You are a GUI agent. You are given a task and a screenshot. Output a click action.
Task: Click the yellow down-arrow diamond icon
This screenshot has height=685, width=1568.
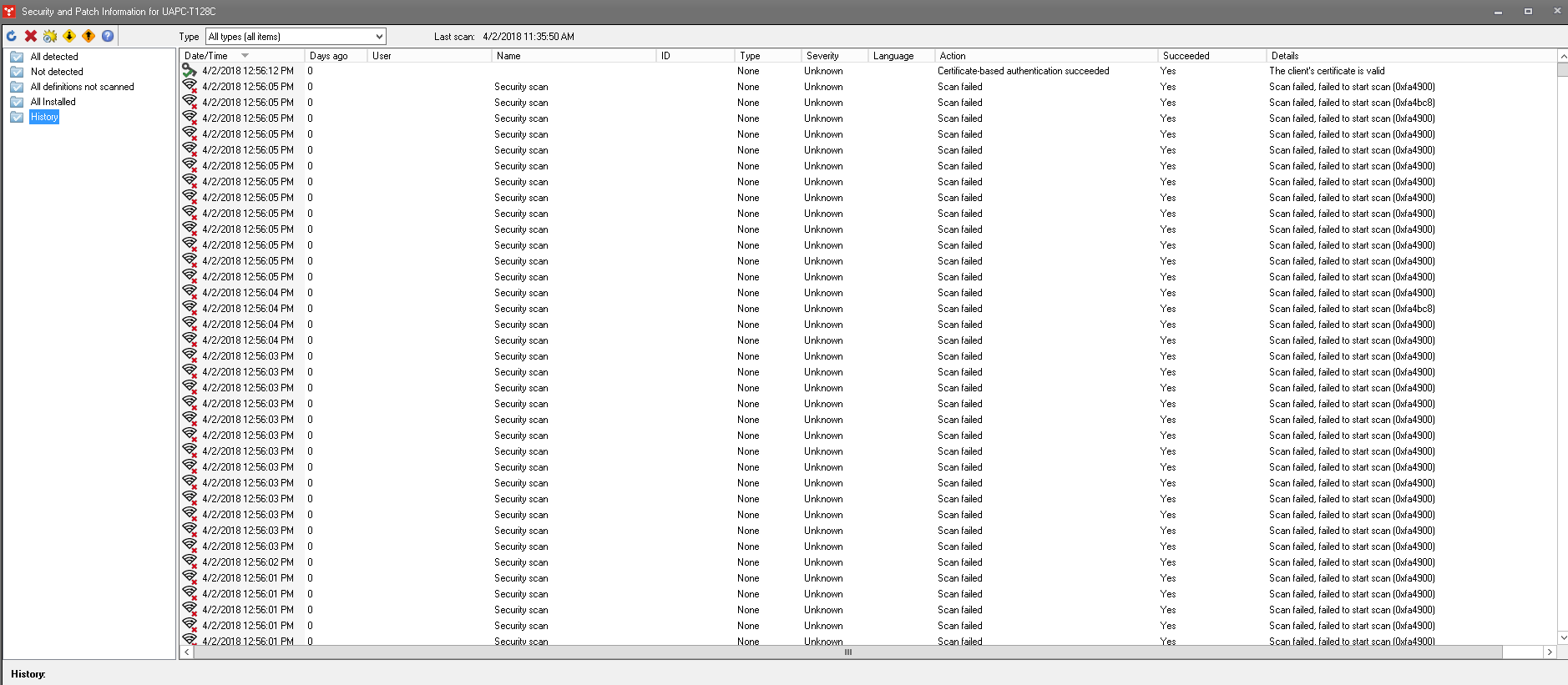point(69,36)
